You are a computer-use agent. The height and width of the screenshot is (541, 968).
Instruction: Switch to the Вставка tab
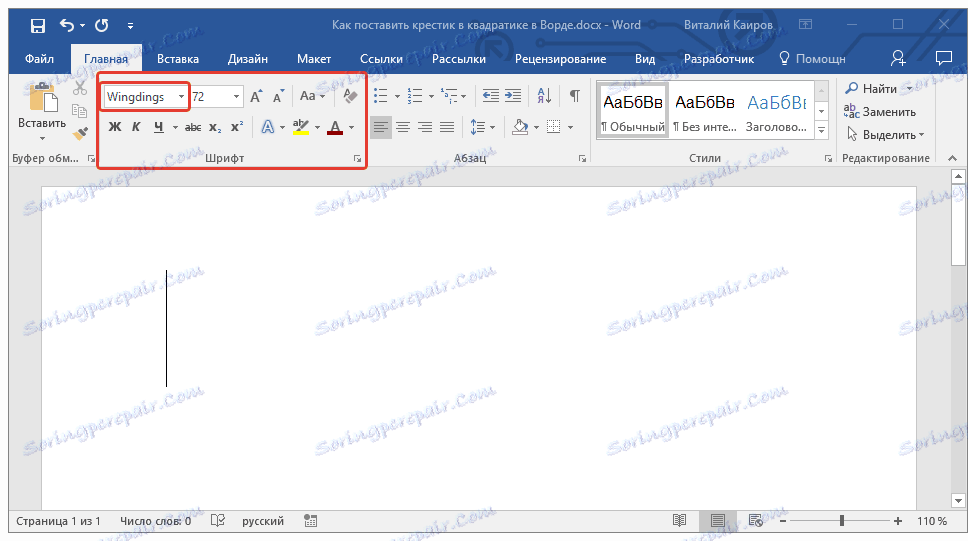click(178, 59)
